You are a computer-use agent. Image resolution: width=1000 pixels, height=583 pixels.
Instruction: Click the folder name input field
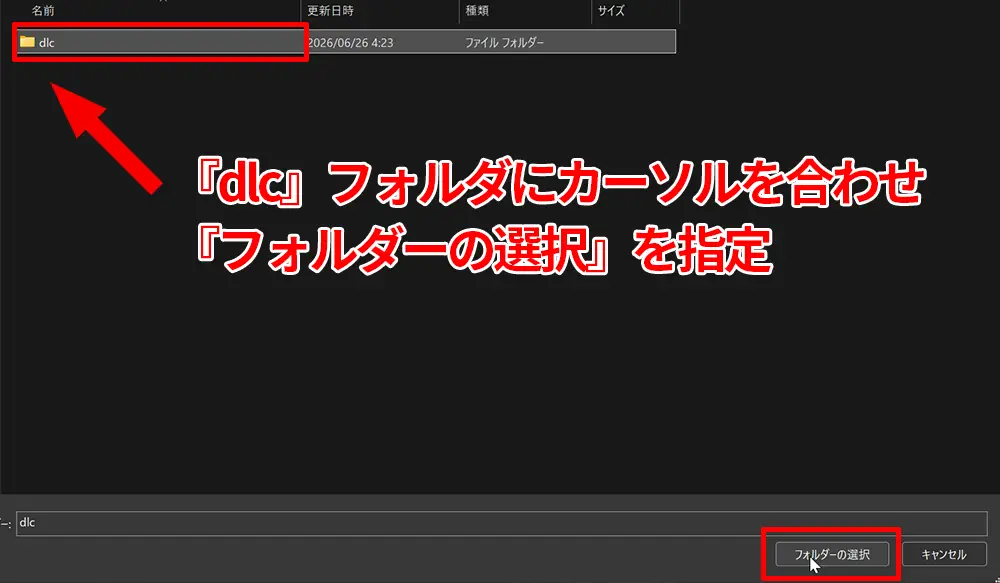click(501, 523)
